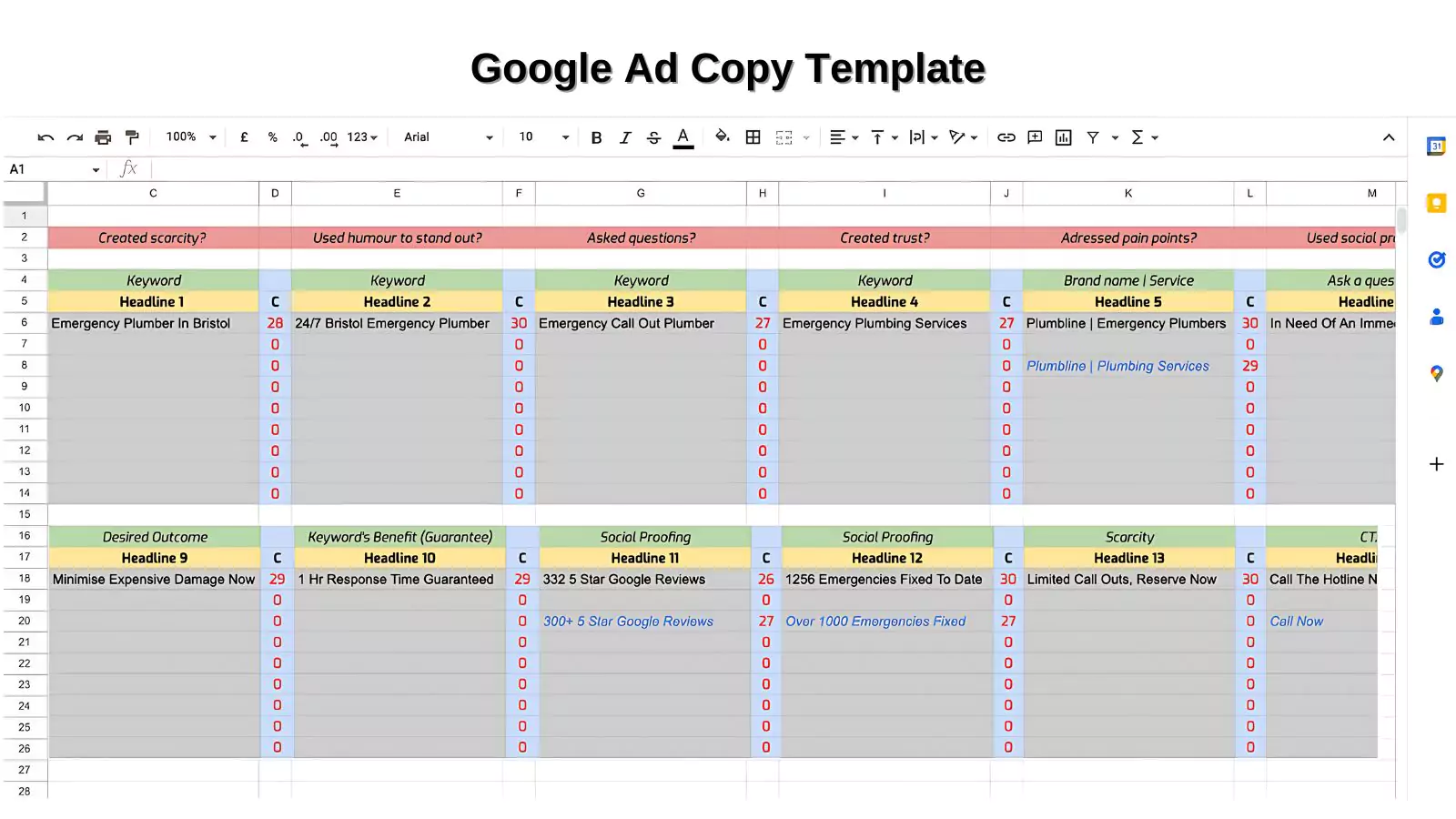Open the fill colour bucket
This screenshot has height=819, width=1456.
(723, 136)
